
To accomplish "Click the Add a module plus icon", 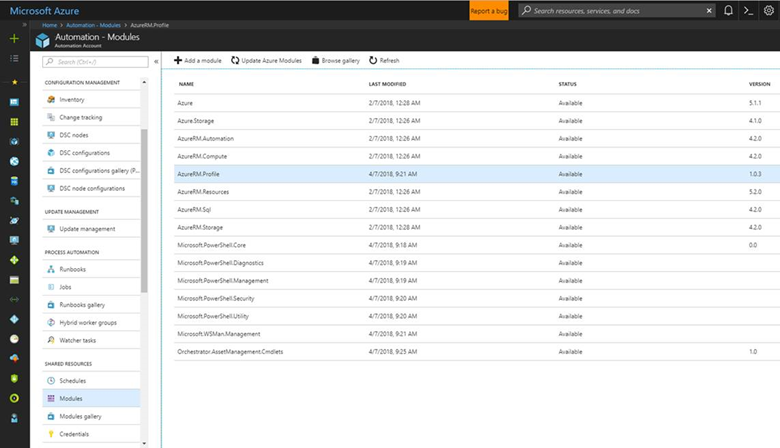I will click(178, 60).
